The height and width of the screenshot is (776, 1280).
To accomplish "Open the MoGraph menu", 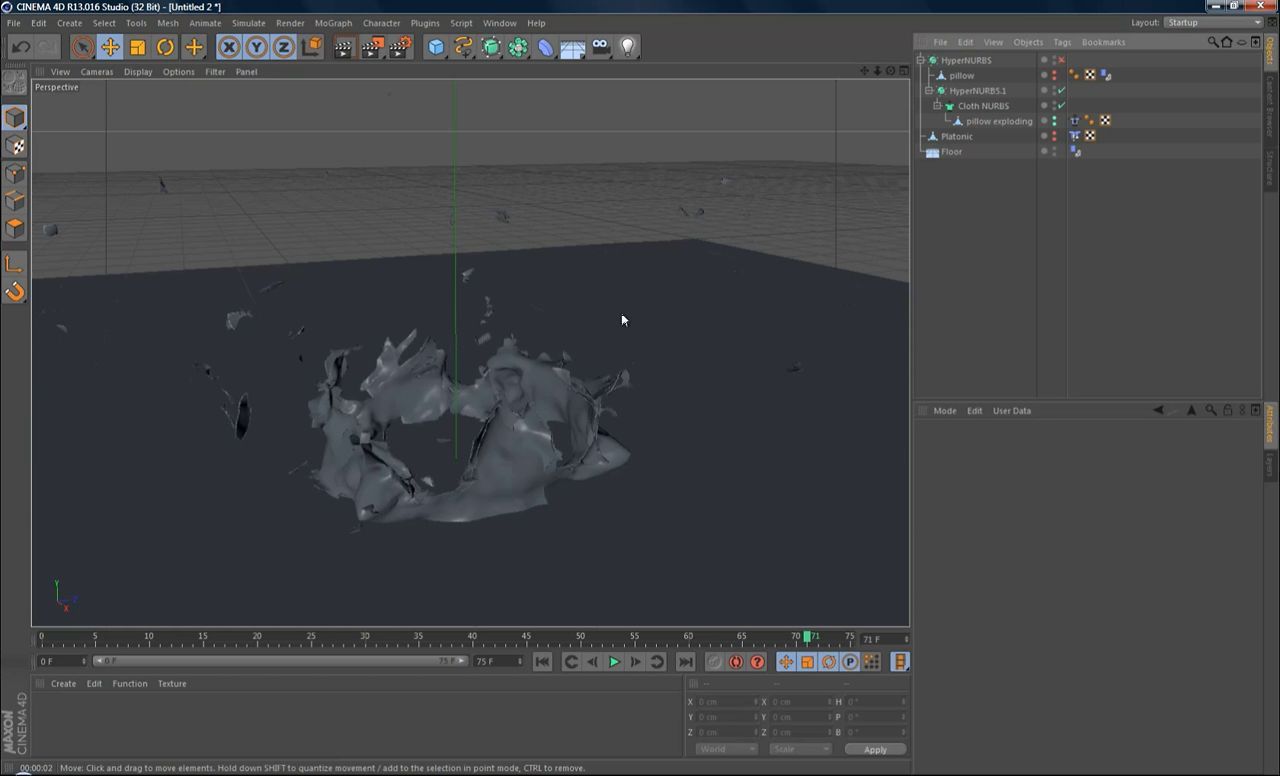I will tap(333, 23).
